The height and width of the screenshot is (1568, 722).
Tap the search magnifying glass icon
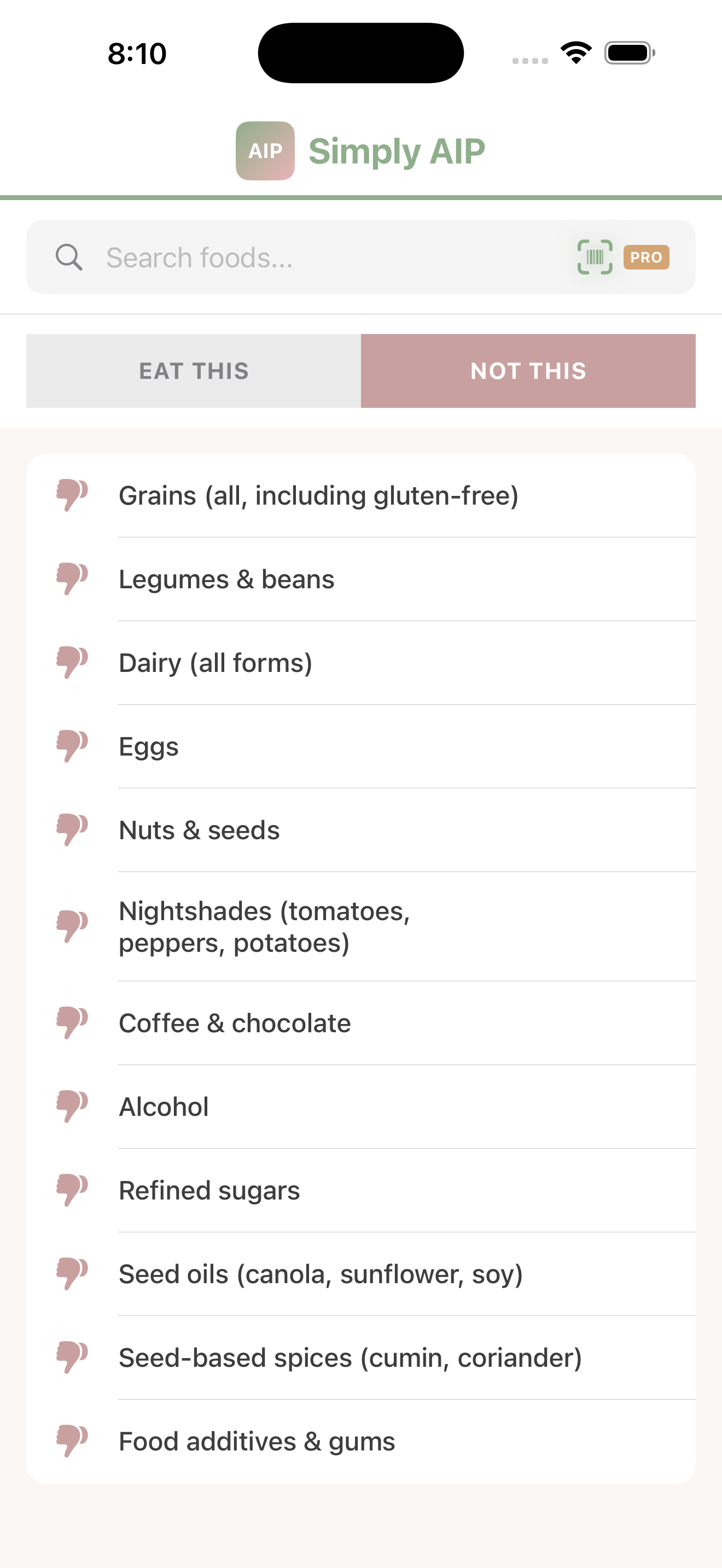coord(69,257)
